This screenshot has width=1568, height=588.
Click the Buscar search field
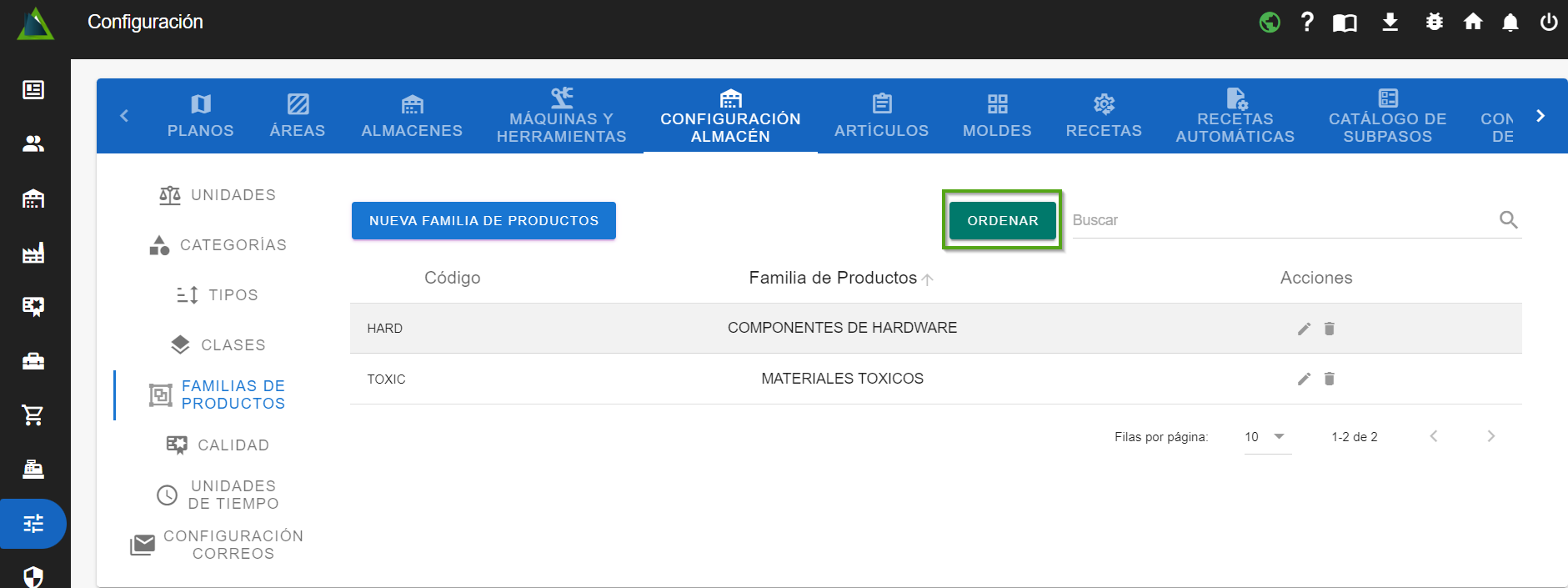point(1280,220)
